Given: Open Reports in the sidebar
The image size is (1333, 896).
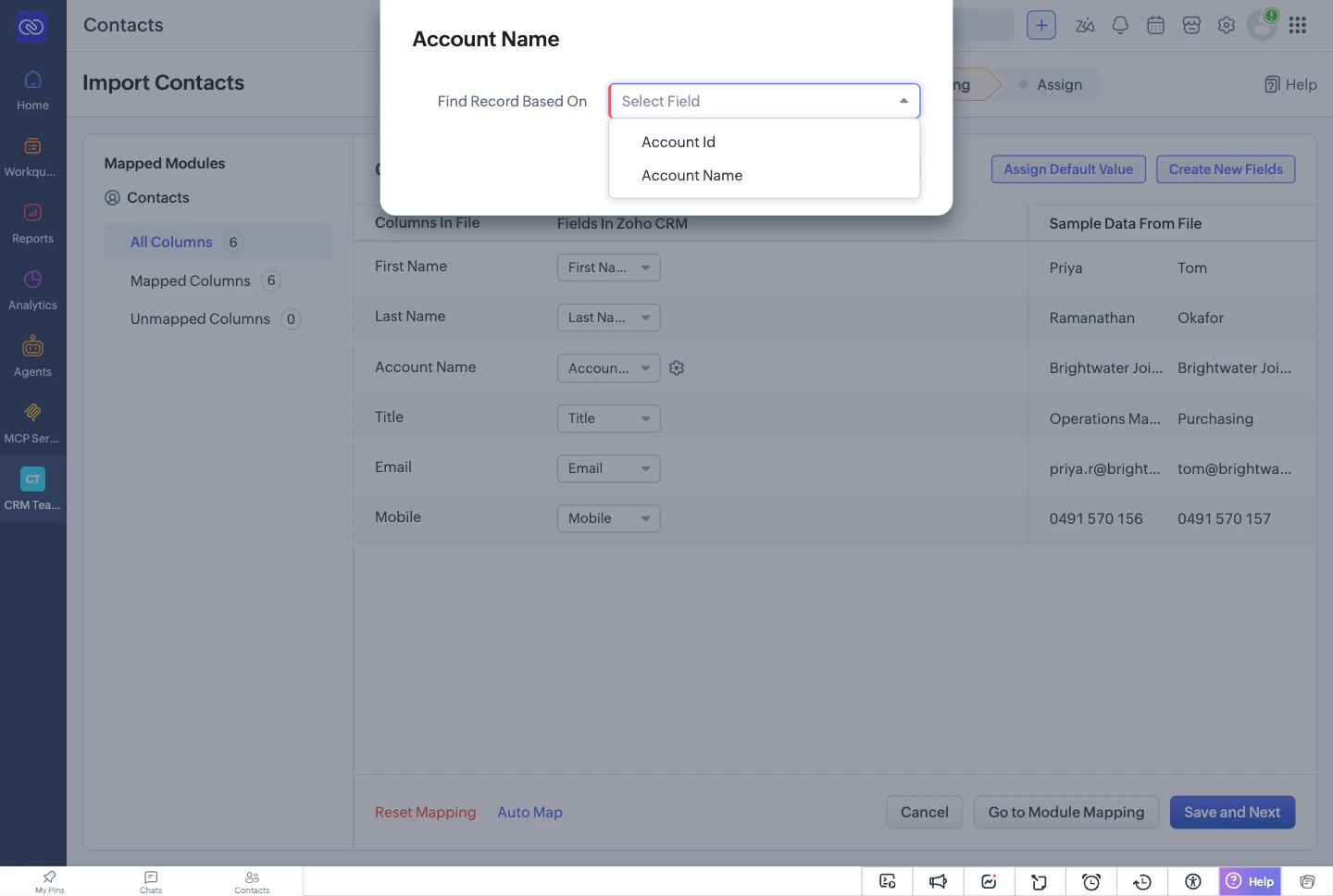Looking at the screenshot, I should (32, 224).
